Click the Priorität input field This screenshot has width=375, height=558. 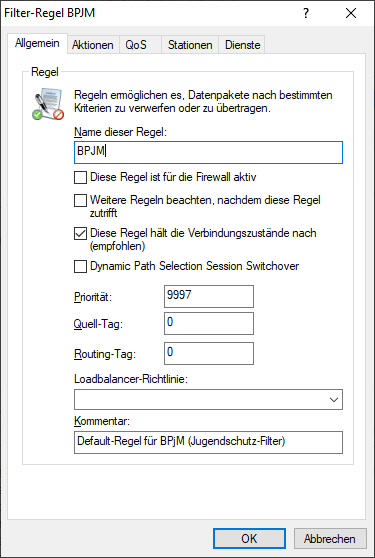pyautogui.click(x=209, y=296)
